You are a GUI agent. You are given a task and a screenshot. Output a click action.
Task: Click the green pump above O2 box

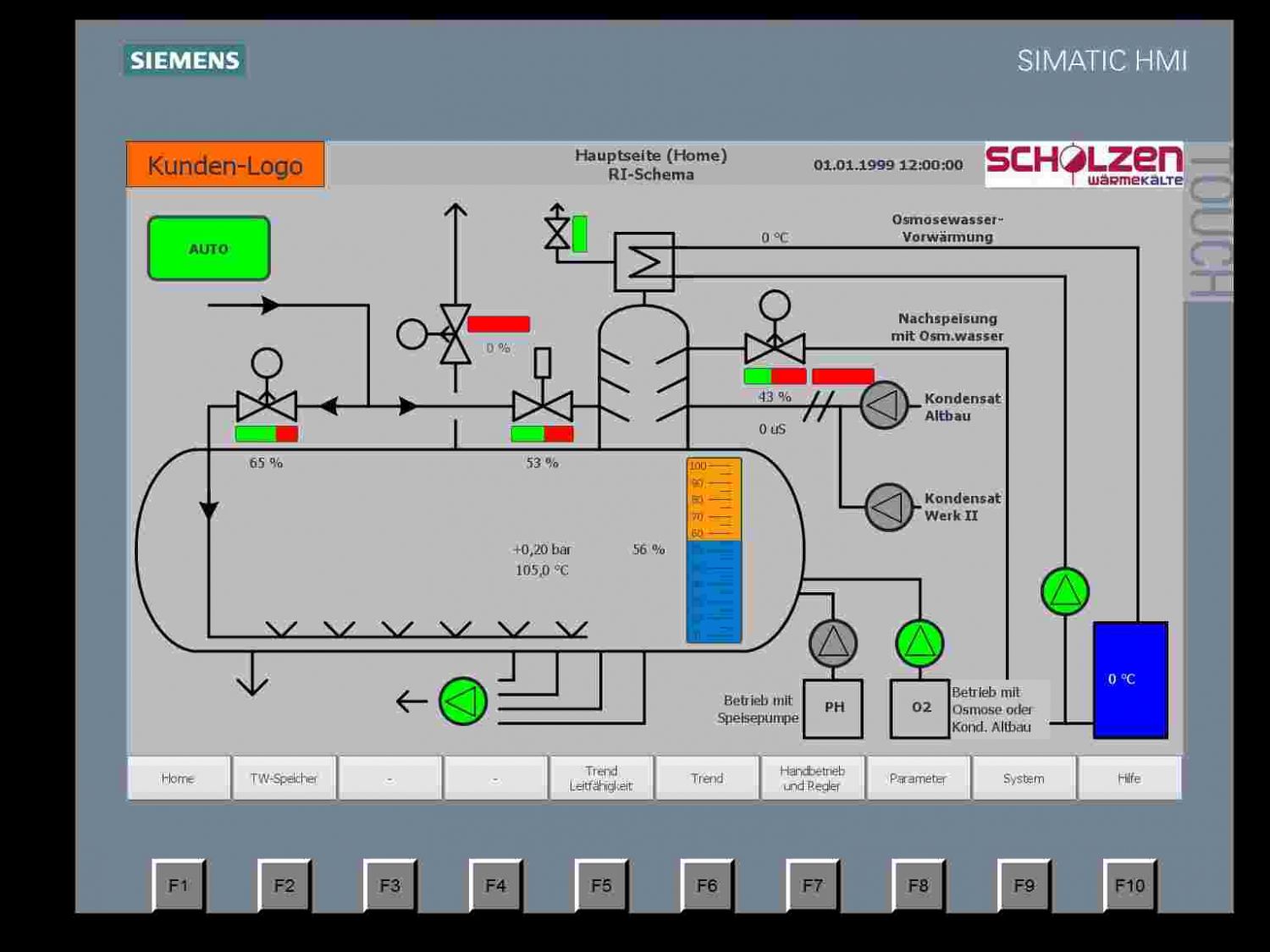pos(919,643)
